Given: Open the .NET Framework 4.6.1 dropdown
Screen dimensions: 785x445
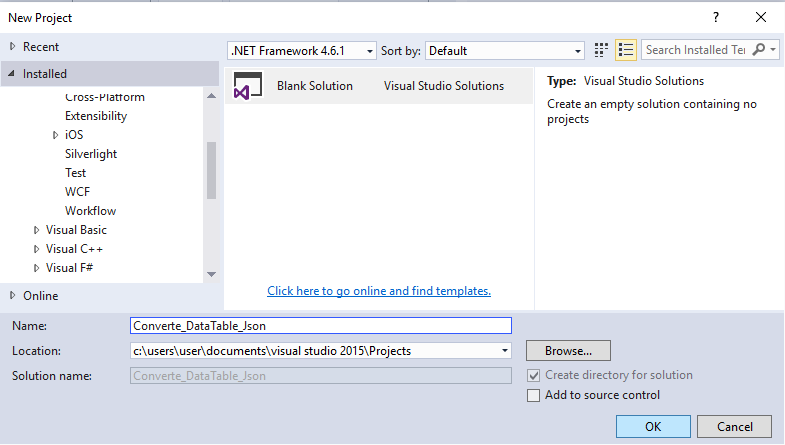Looking at the screenshot, I should (302, 51).
